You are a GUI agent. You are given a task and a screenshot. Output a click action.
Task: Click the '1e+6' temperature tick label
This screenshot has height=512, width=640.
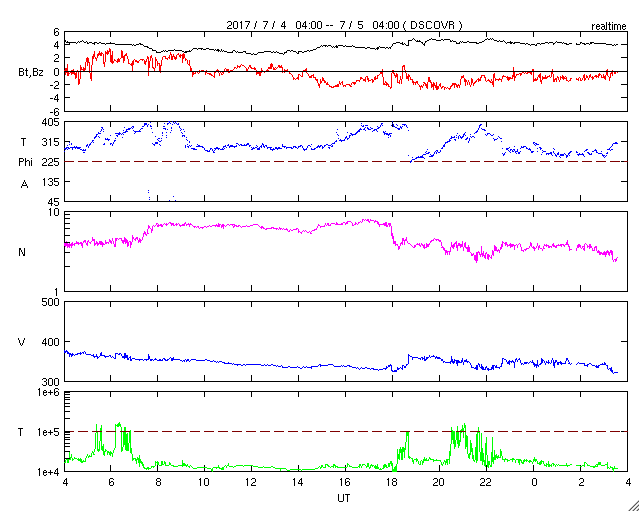coord(49,392)
